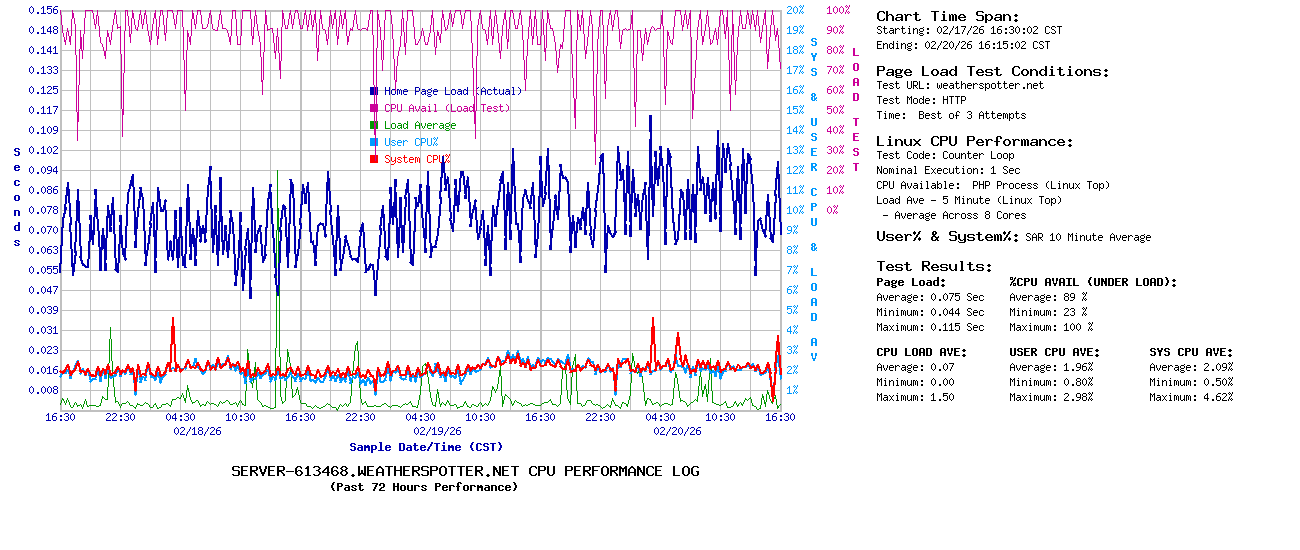Click the Test Results heading
Viewport: 1300px width, 550px height.
tap(934, 266)
